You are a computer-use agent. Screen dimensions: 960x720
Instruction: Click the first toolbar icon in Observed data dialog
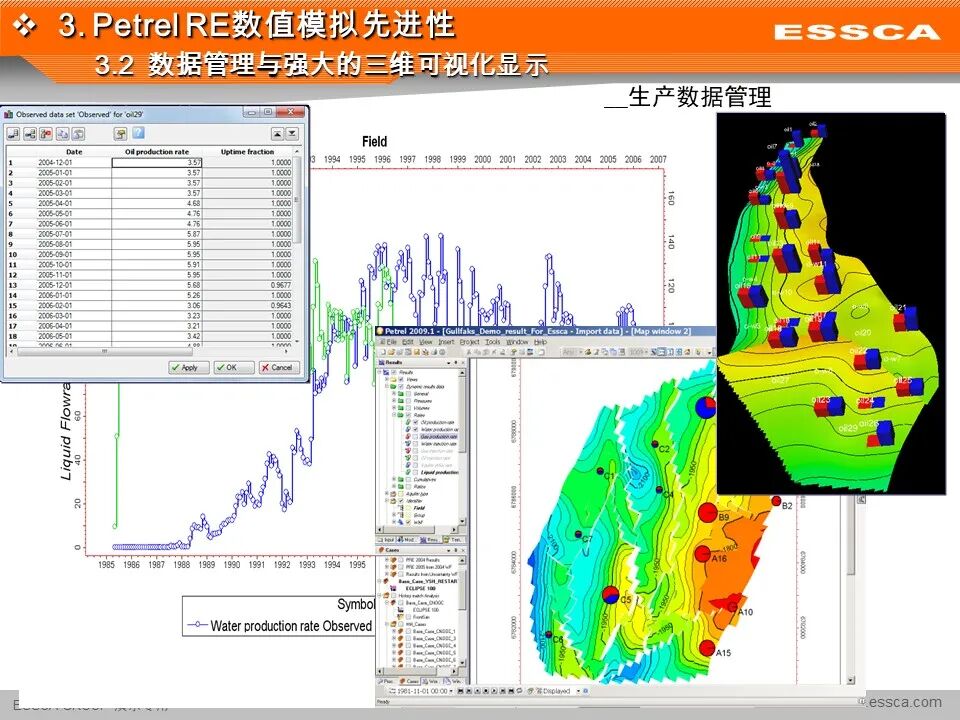coord(13,133)
